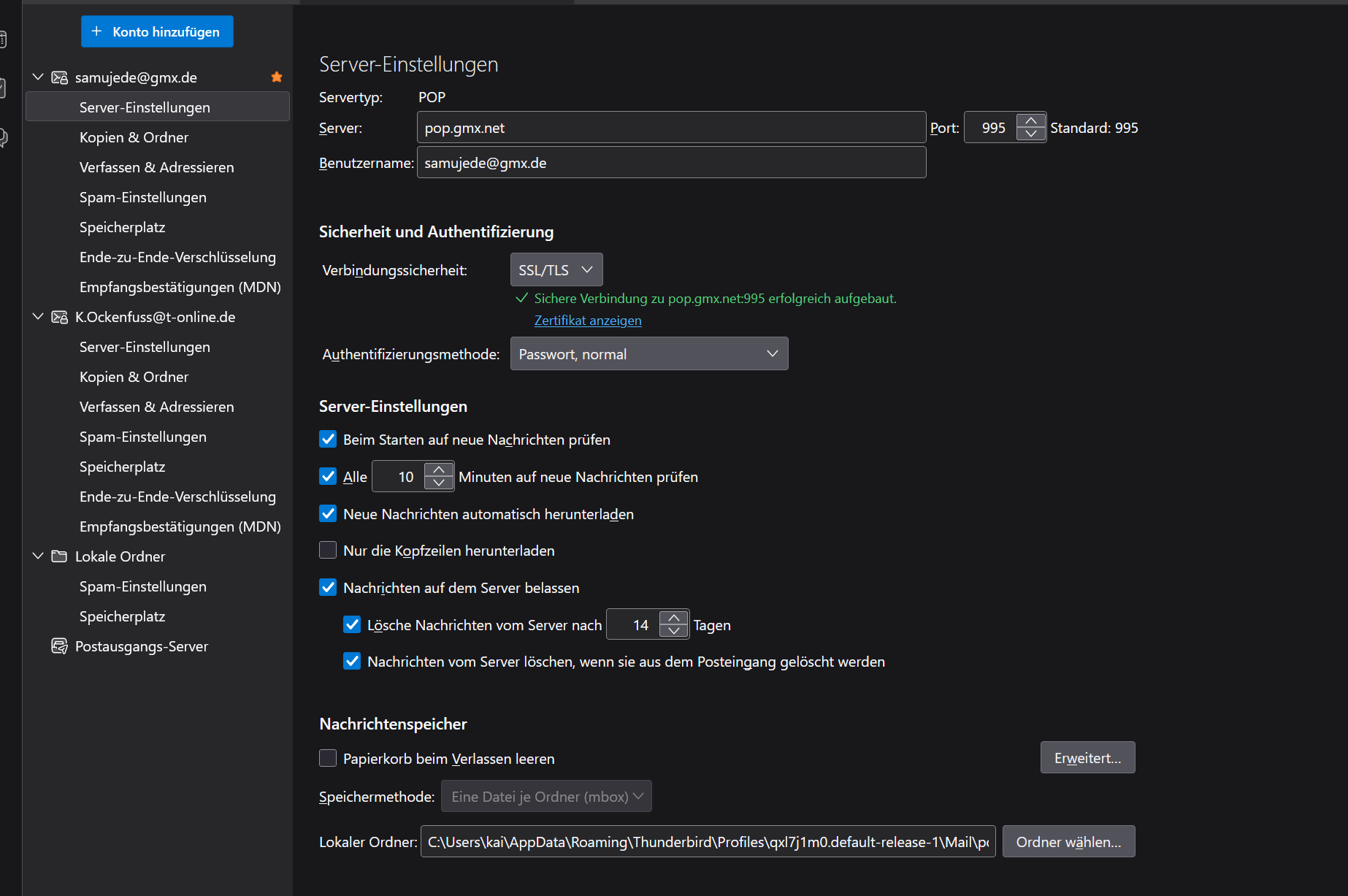1348x896 pixels.
Task: Decrease the port number with the down arrow
Action: tap(1031, 134)
